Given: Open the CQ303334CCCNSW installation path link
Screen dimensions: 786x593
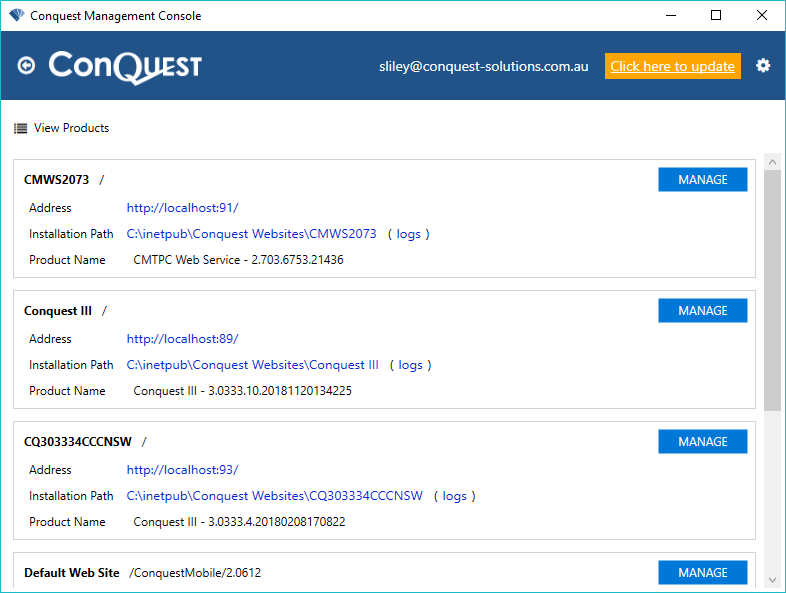Looking at the screenshot, I should coord(275,496).
